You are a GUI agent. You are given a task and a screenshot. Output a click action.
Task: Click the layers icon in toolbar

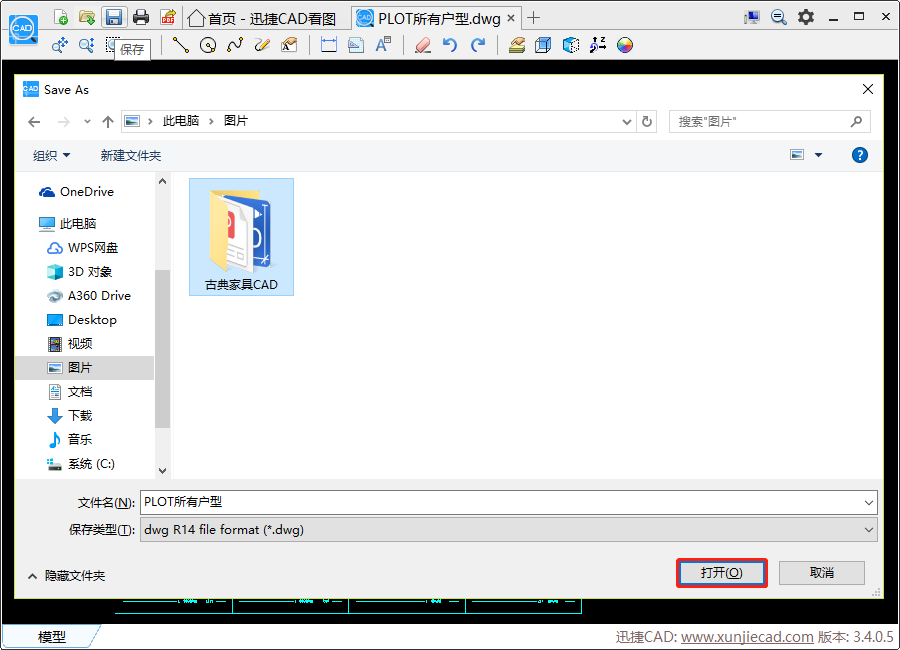click(x=517, y=45)
